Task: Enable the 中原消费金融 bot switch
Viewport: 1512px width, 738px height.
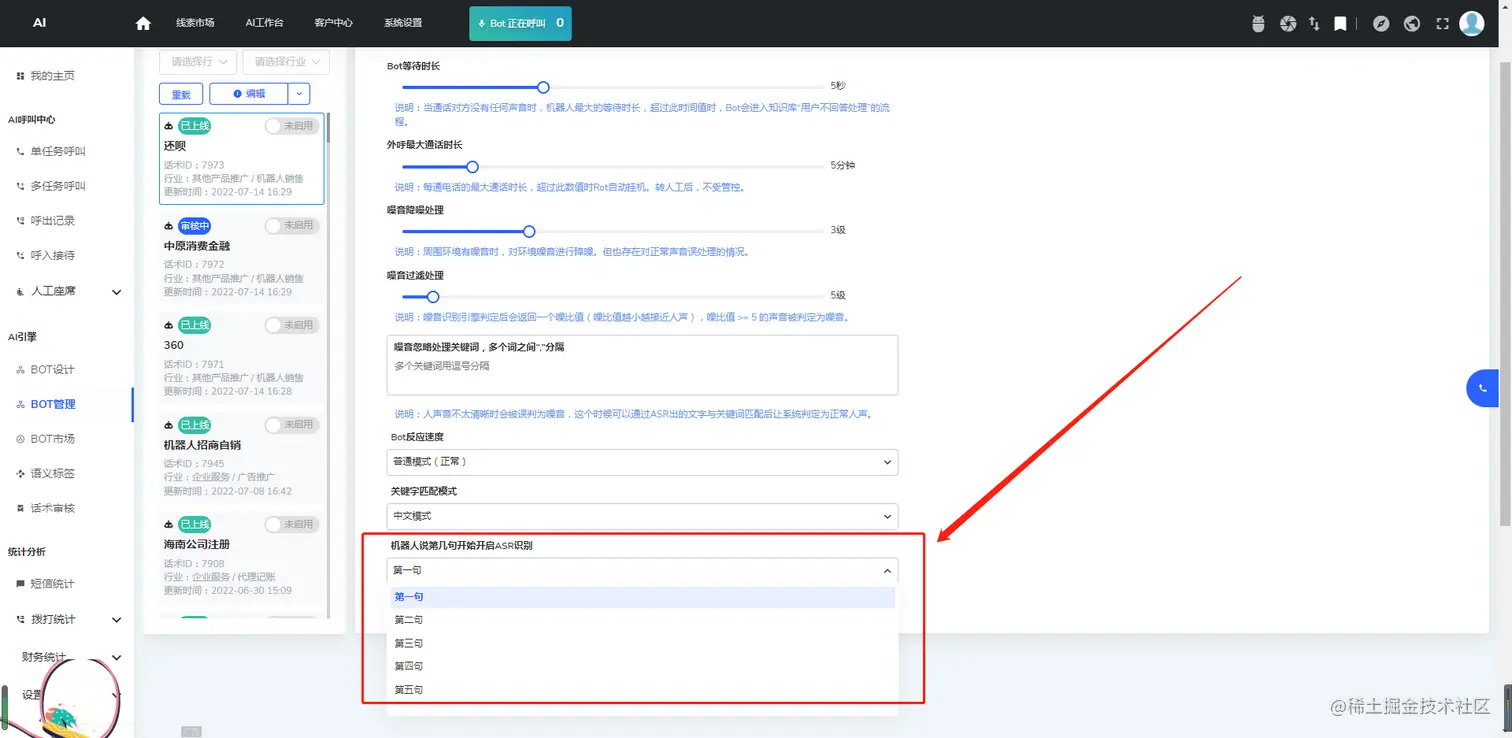Action: (x=291, y=226)
